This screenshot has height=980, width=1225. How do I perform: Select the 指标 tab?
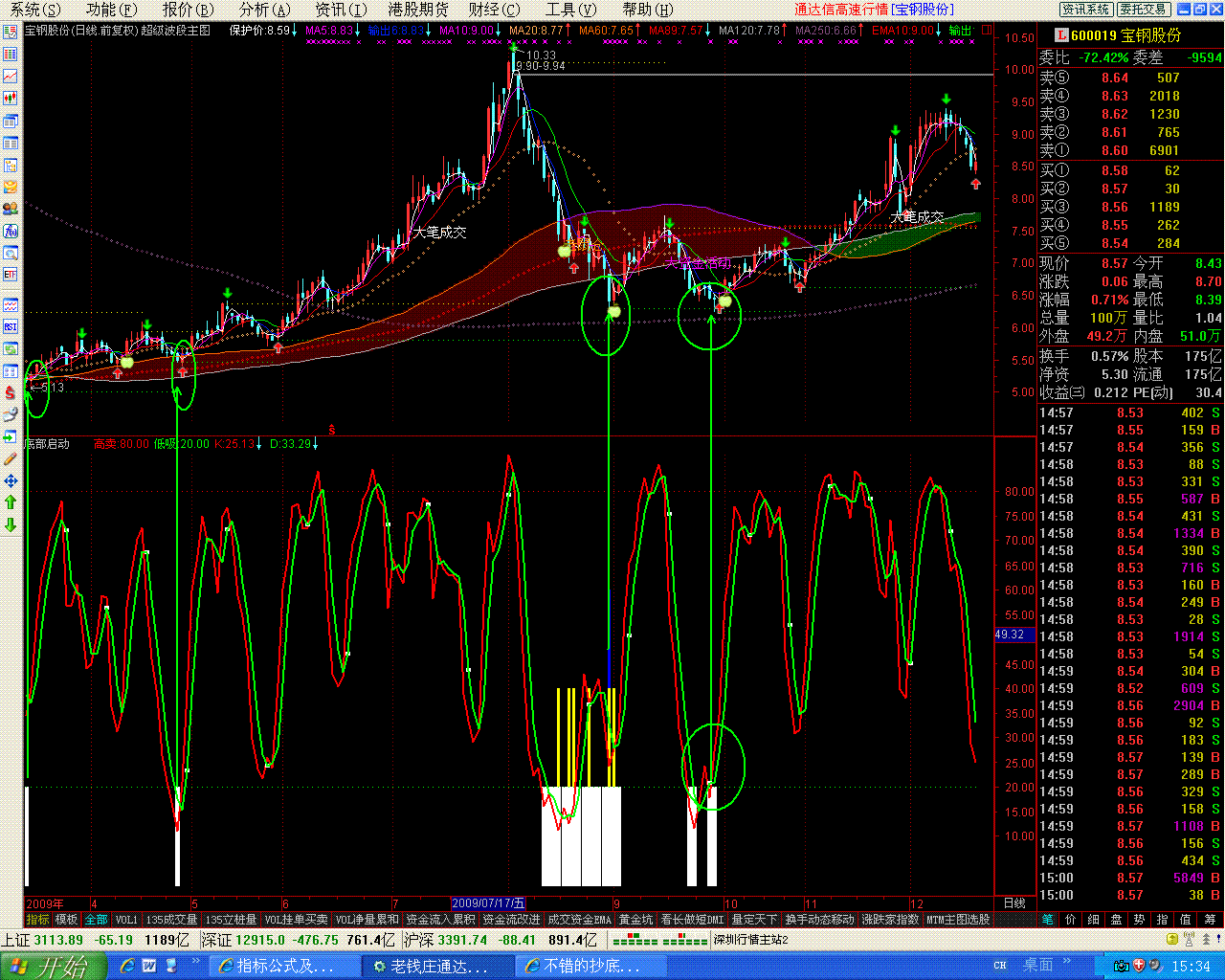[38, 920]
